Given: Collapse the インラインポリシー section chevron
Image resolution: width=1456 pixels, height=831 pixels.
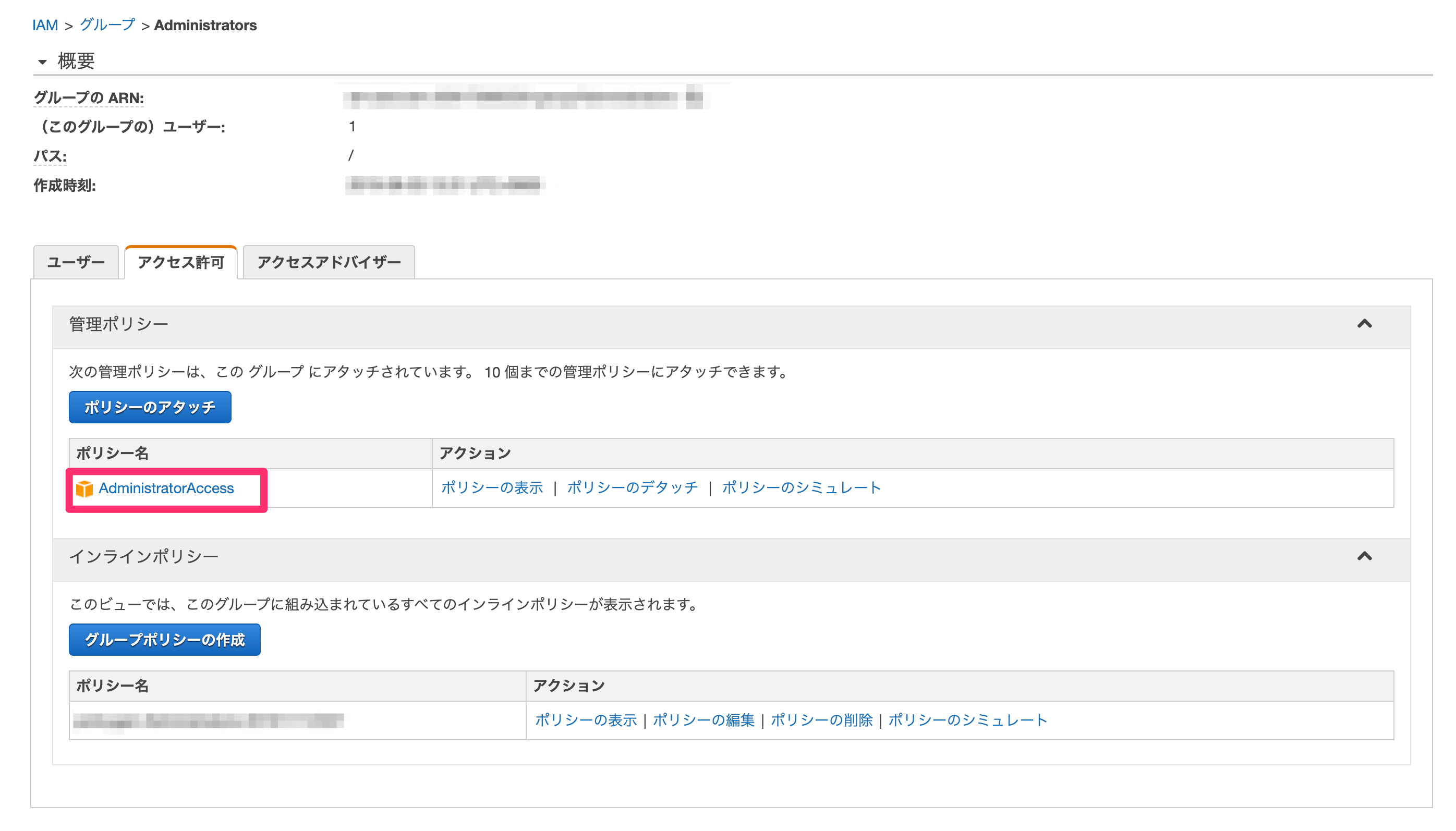Looking at the screenshot, I should pos(1364,556).
